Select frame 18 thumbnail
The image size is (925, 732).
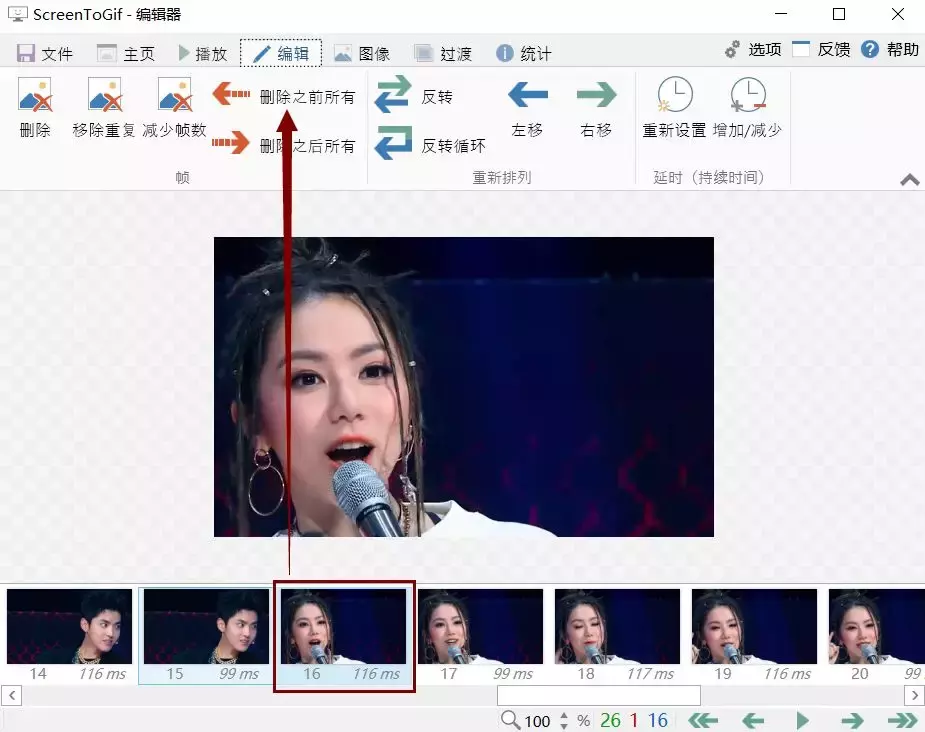[617, 626]
